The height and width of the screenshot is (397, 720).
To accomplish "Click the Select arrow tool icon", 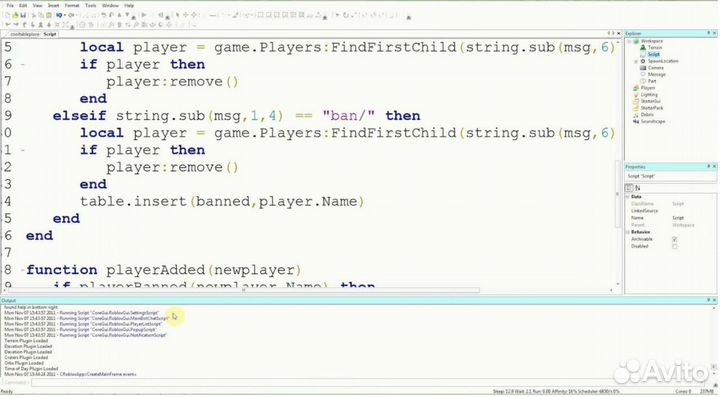I will pos(177,15).
